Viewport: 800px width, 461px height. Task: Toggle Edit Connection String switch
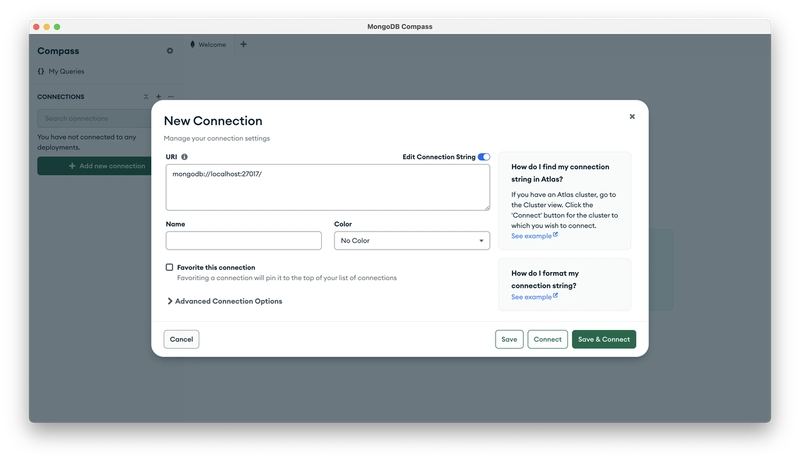pos(484,157)
